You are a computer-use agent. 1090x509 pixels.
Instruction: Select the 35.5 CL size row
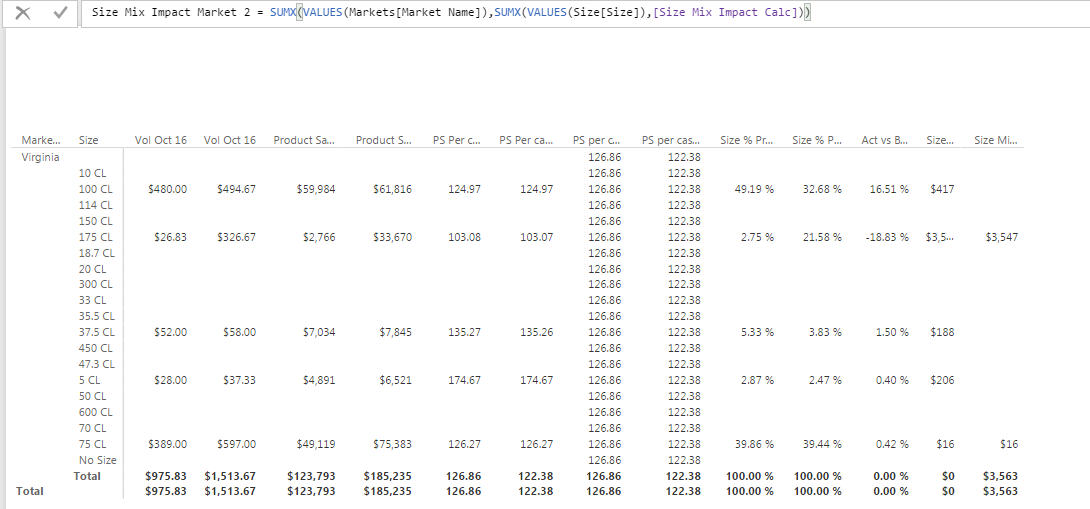click(97, 316)
